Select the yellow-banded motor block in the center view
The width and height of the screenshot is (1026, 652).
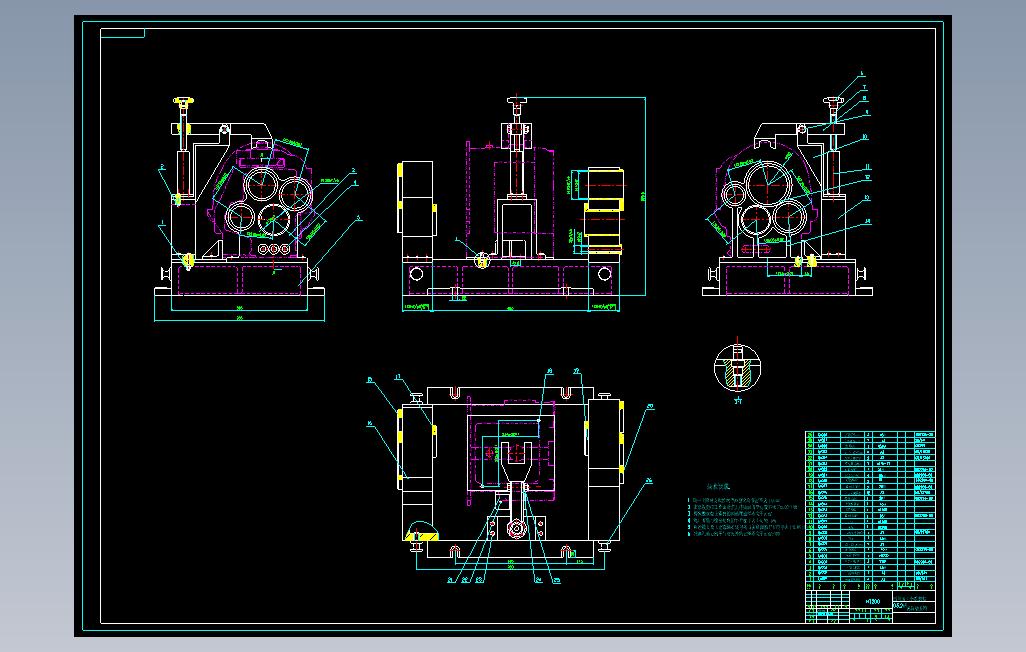pos(603,209)
